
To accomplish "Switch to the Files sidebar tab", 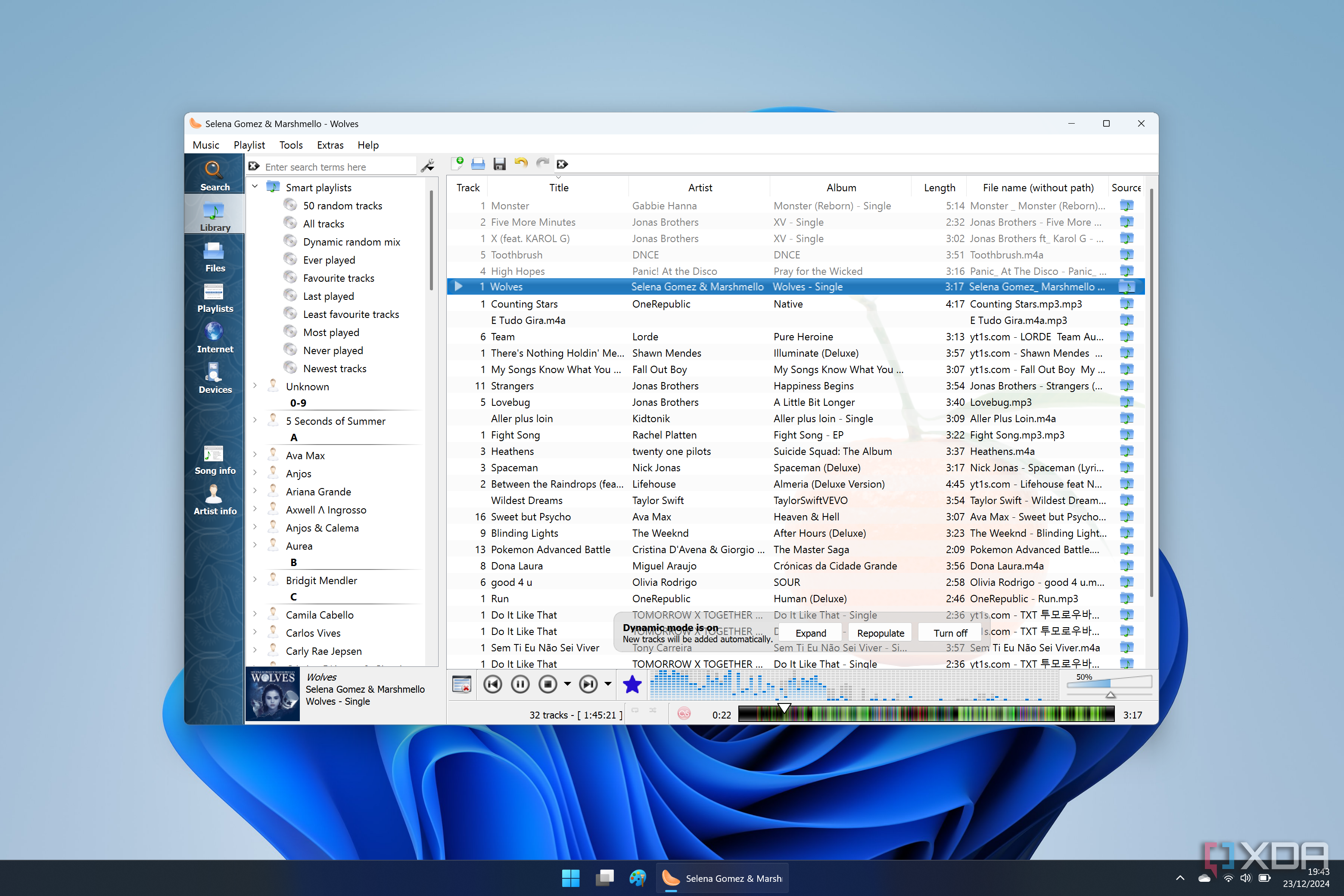I will point(215,257).
